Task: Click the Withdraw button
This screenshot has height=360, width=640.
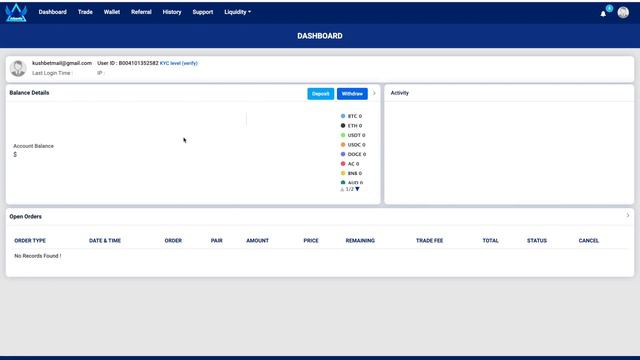Action: pyautogui.click(x=352, y=94)
